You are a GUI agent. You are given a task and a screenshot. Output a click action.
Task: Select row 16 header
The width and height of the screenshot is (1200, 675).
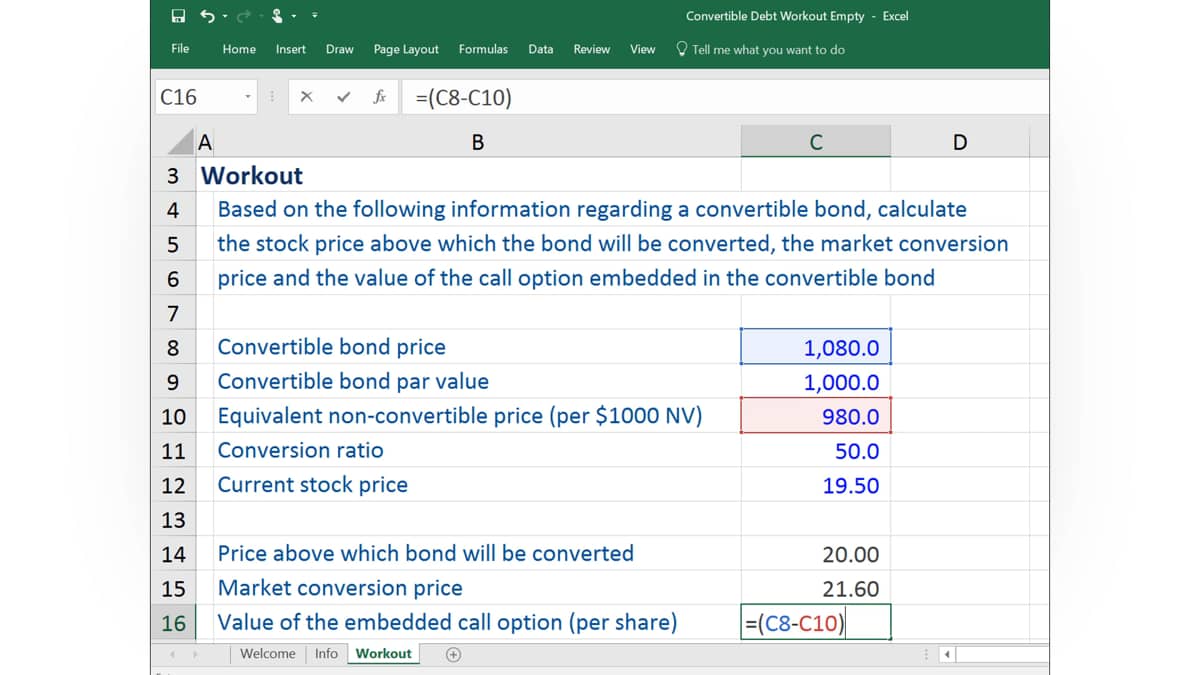tap(173, 623)
